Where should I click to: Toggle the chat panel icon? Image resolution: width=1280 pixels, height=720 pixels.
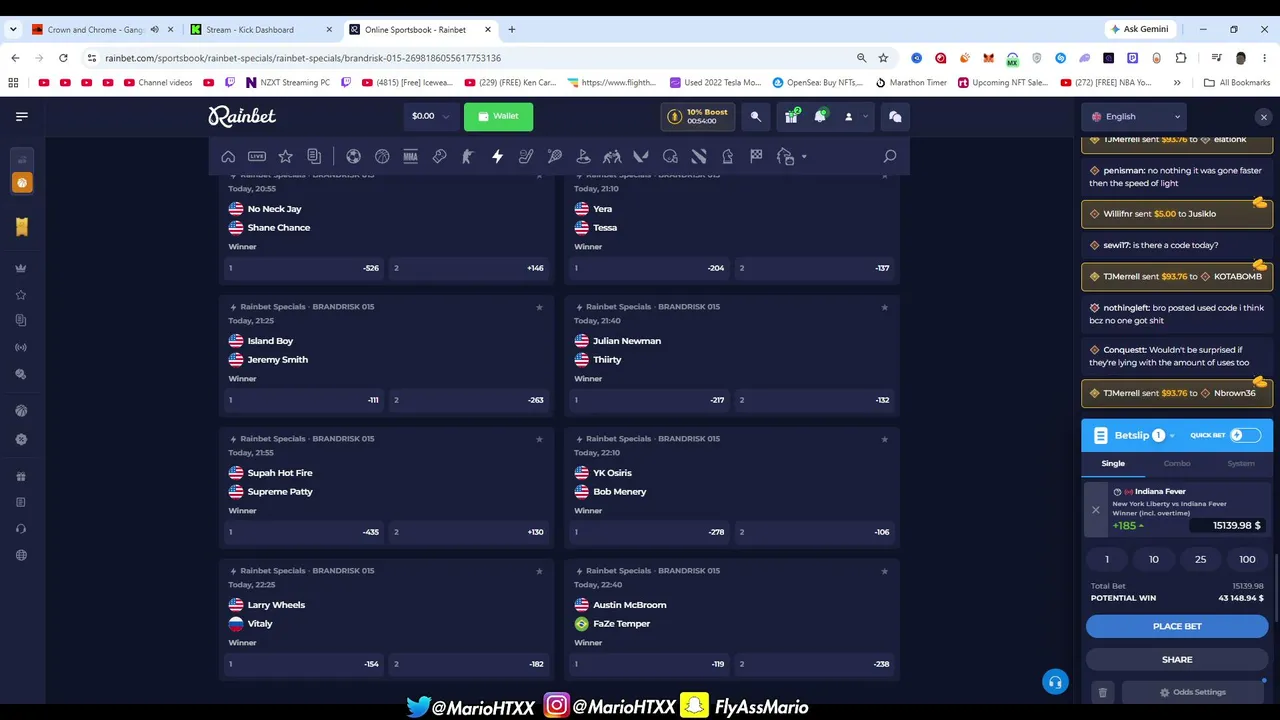(895, 116)
